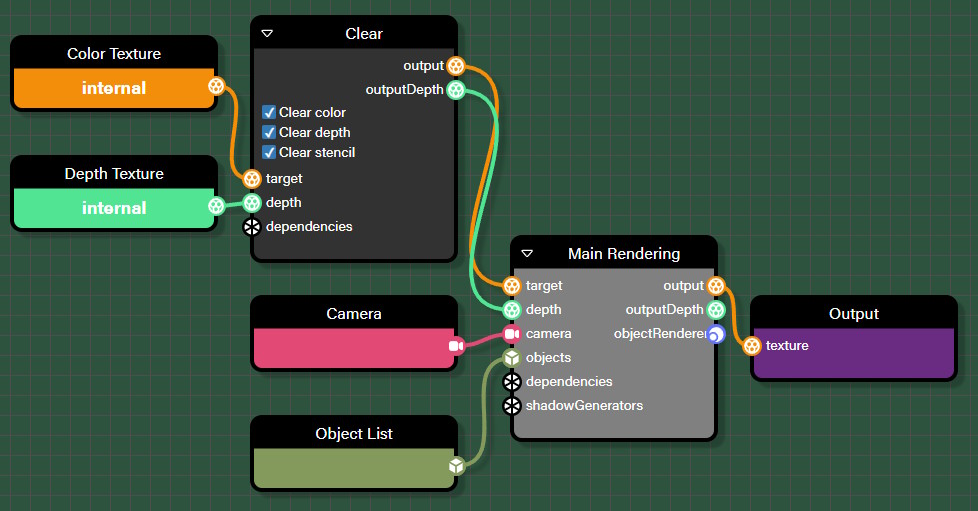
Task: Select the Object List node header
Action: [x=354, y=433]
